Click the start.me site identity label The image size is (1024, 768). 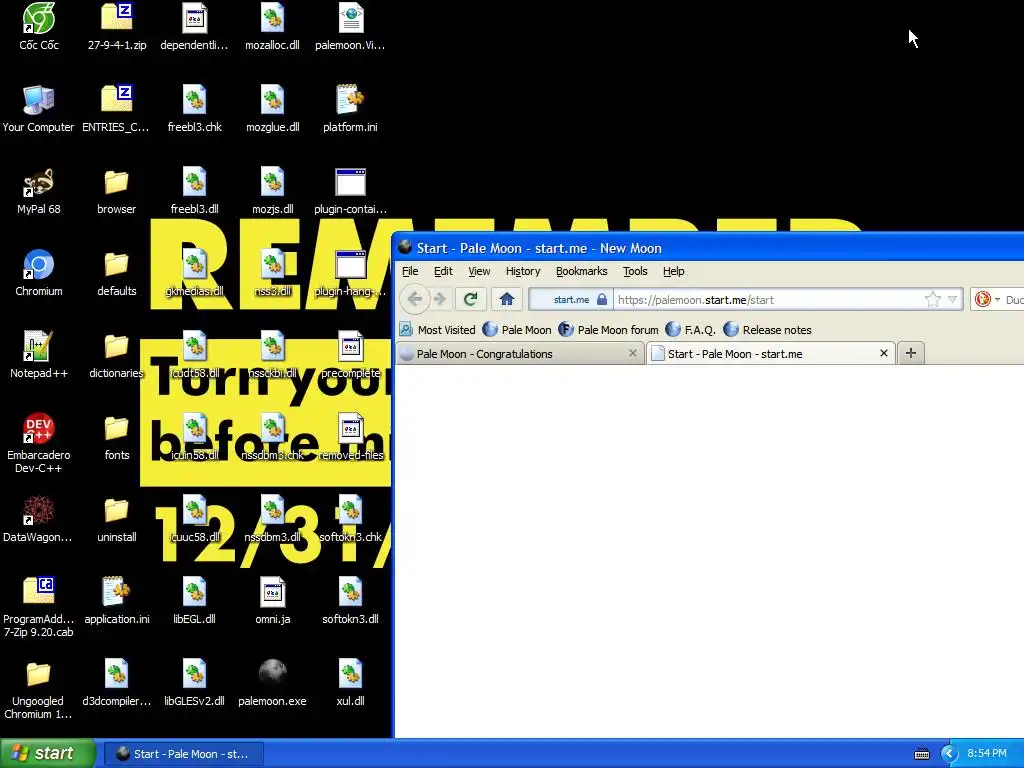(571, 300)
